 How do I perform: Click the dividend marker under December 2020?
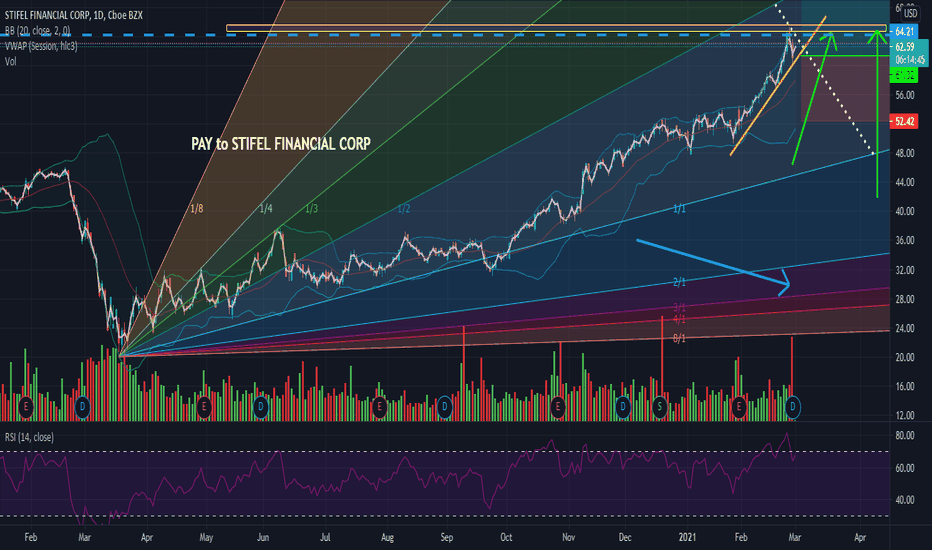[x=622, y=407]
